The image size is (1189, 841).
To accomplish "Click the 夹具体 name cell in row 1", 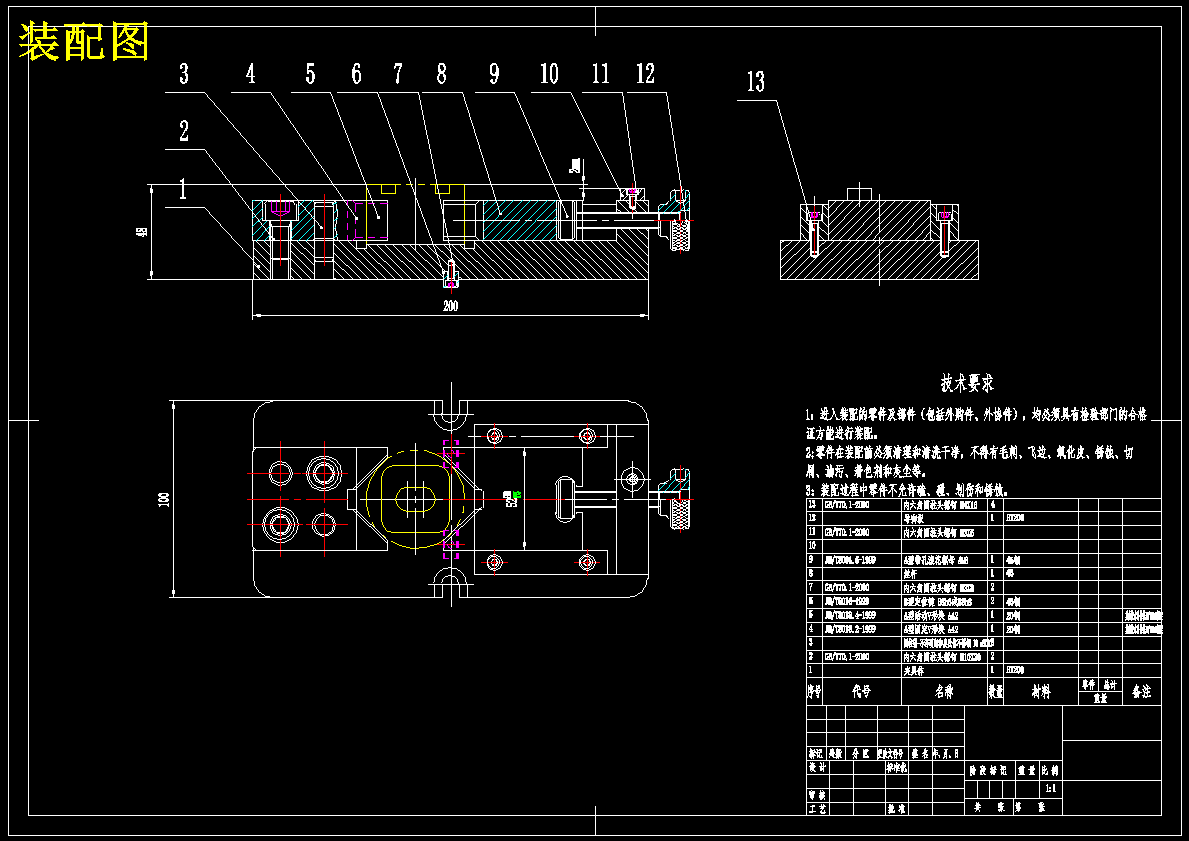I will (x=914, y=671).
